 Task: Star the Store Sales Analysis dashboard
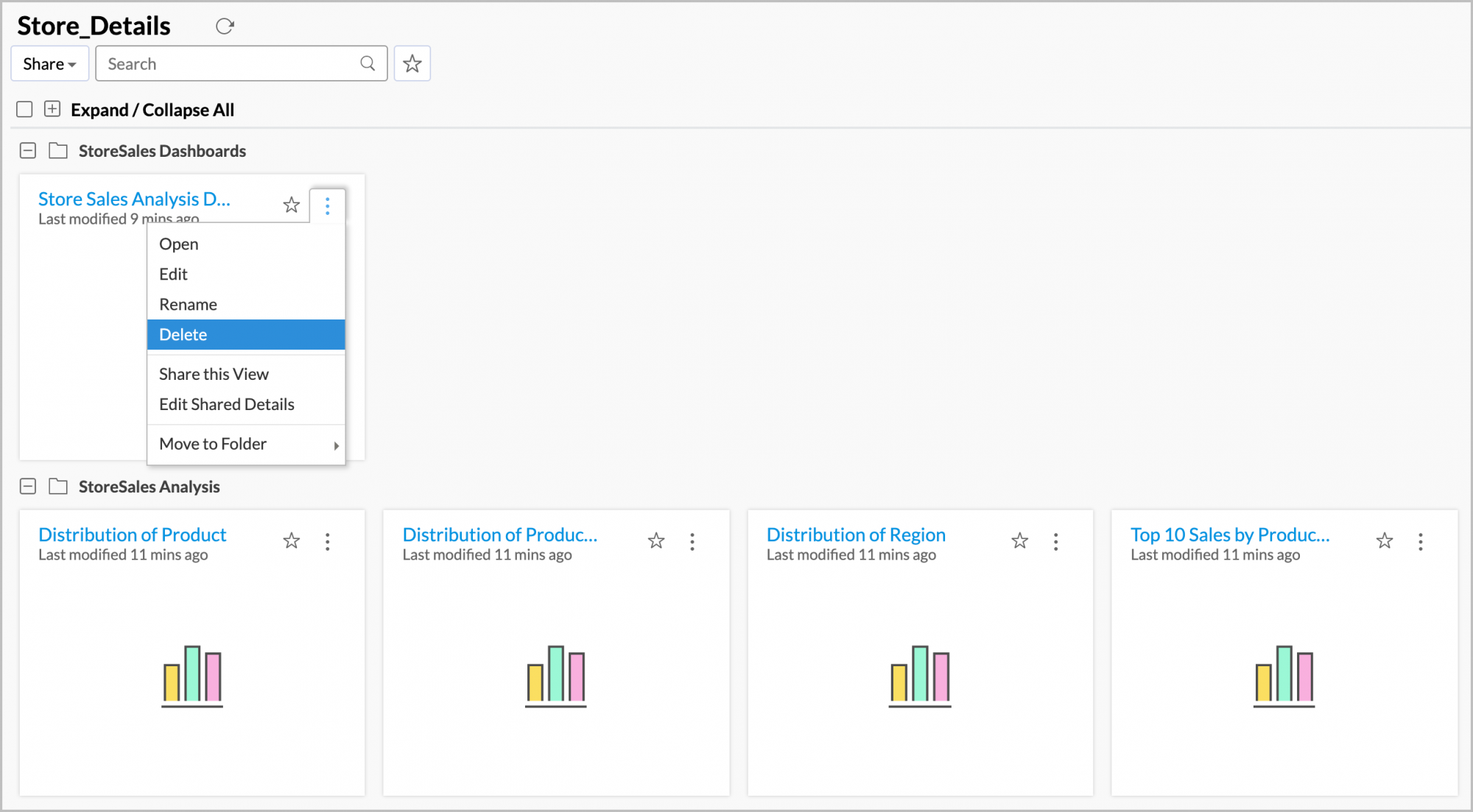pyautogui.click(x=292, y=205)
